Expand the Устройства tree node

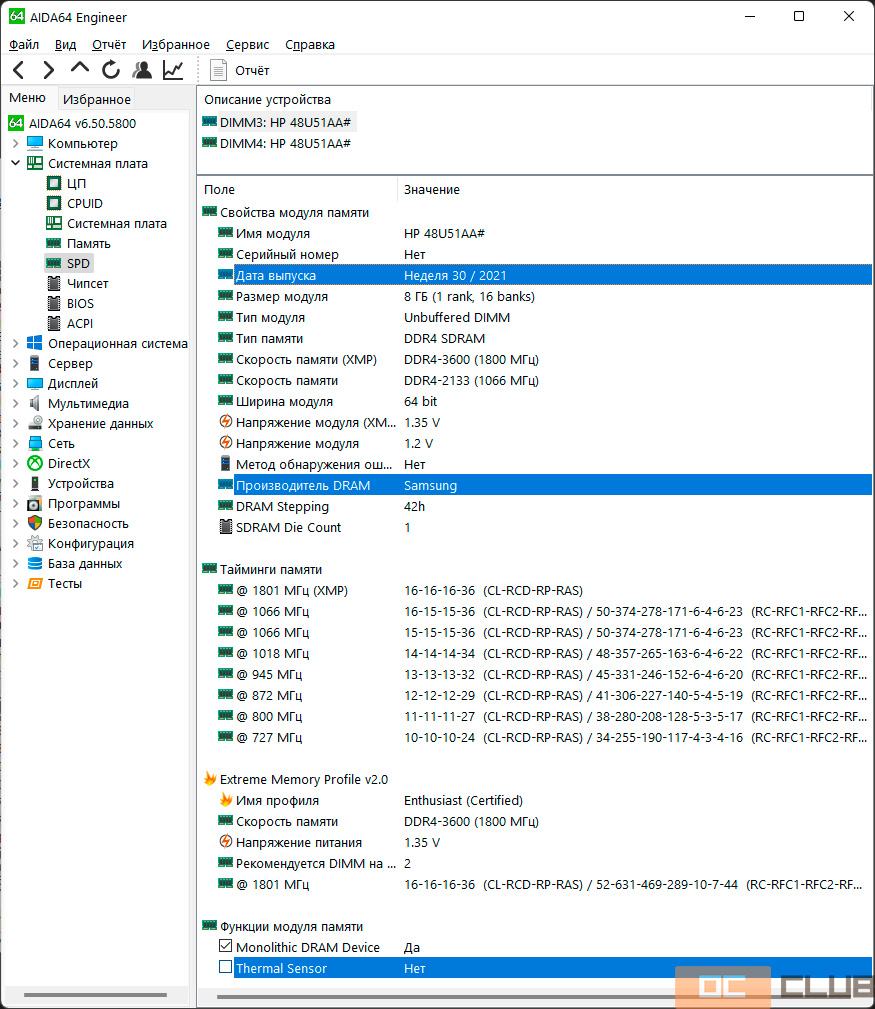coord(15,483)
